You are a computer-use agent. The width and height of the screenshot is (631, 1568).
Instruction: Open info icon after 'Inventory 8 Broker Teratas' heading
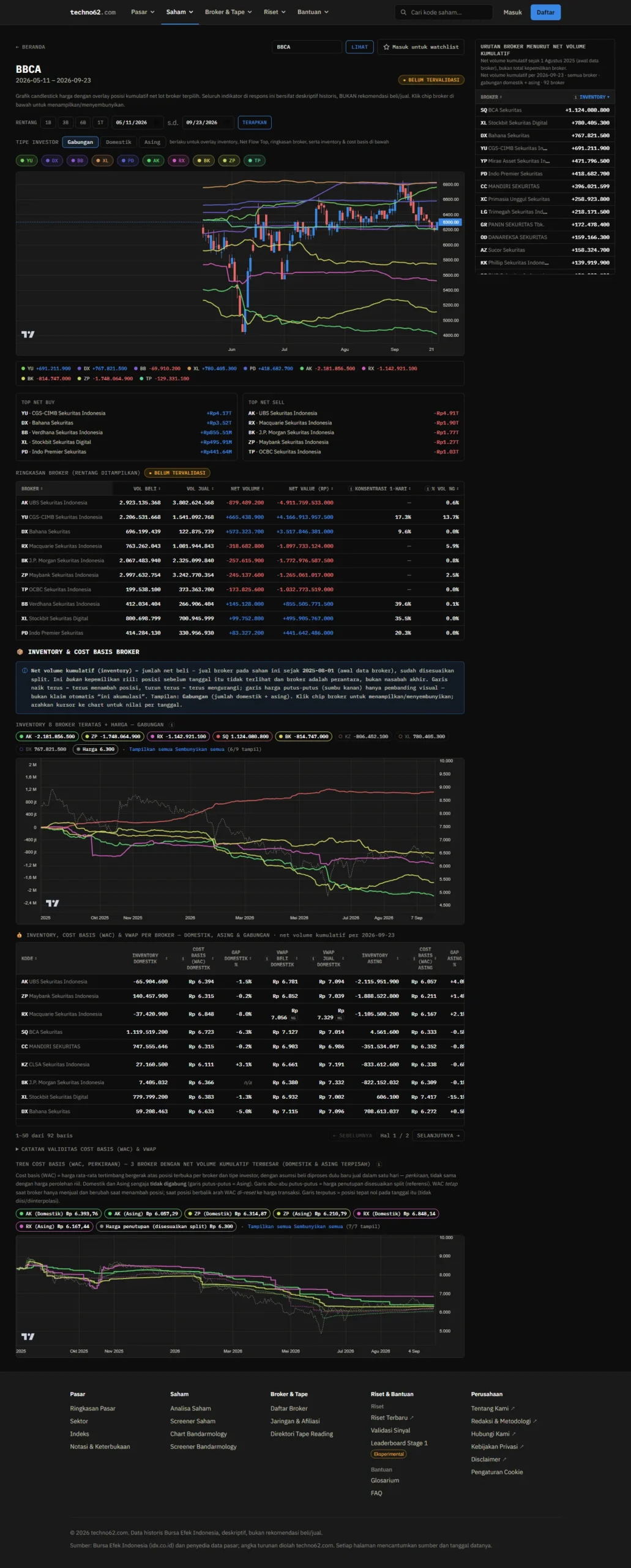171,725
